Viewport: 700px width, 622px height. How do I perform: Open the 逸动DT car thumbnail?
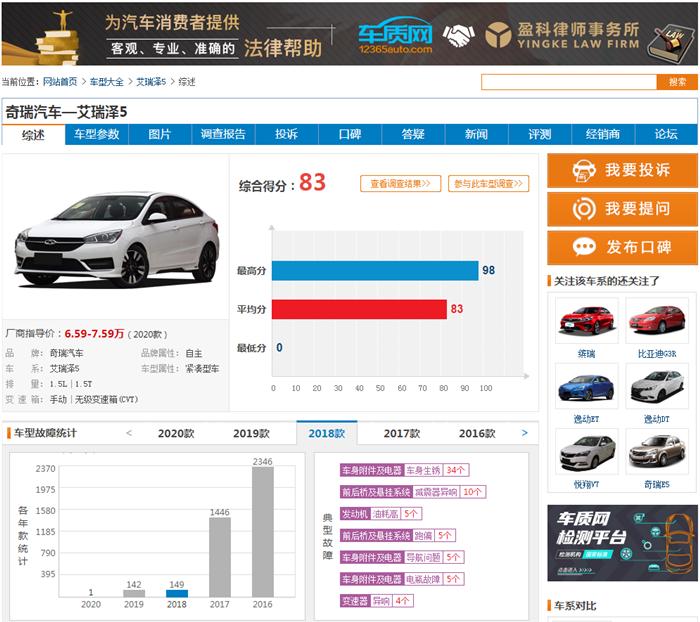pos(657,386)
